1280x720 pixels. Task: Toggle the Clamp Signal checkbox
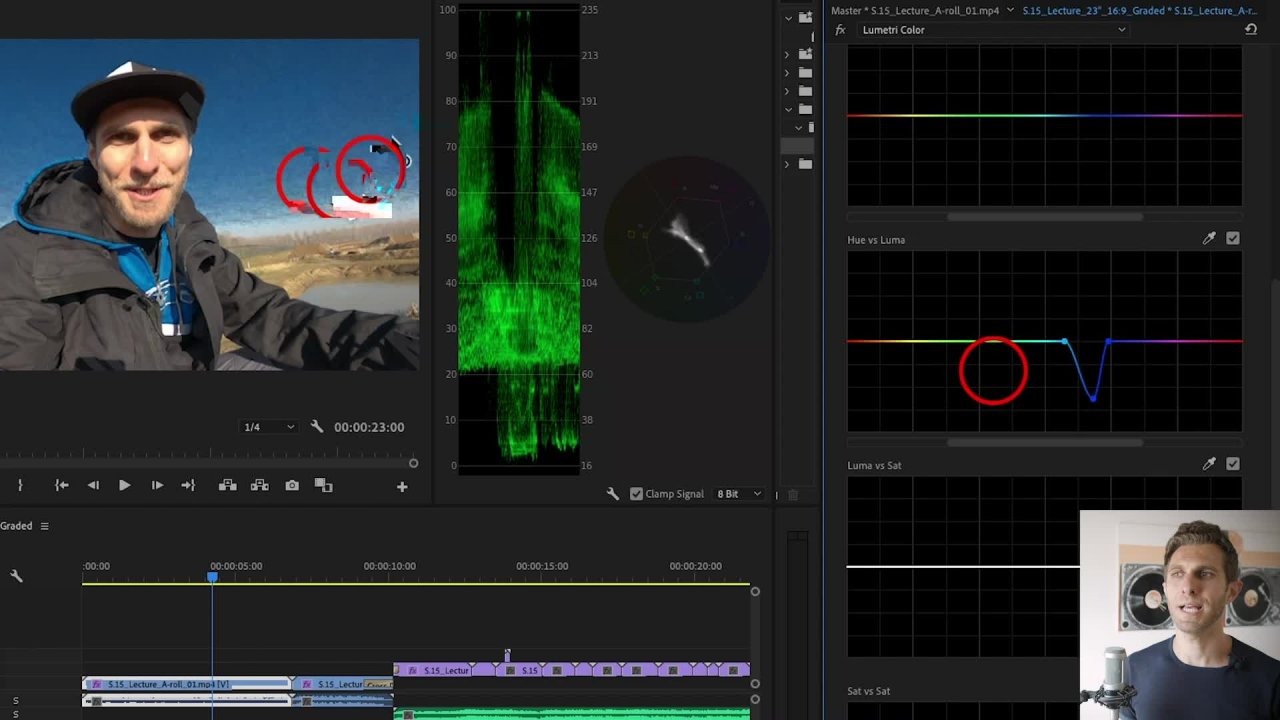[636, 494]
